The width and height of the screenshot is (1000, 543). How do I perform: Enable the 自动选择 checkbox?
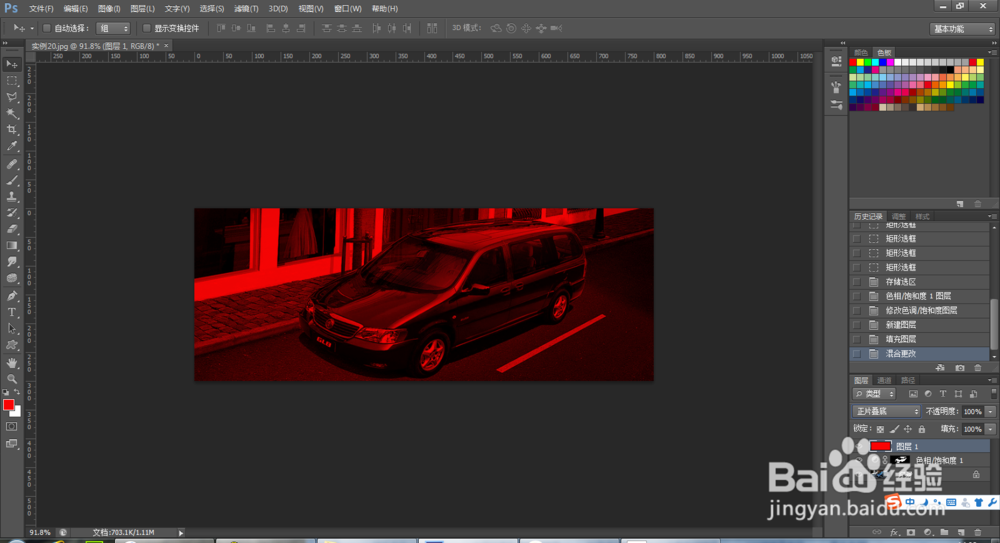[x=47, y=28]
